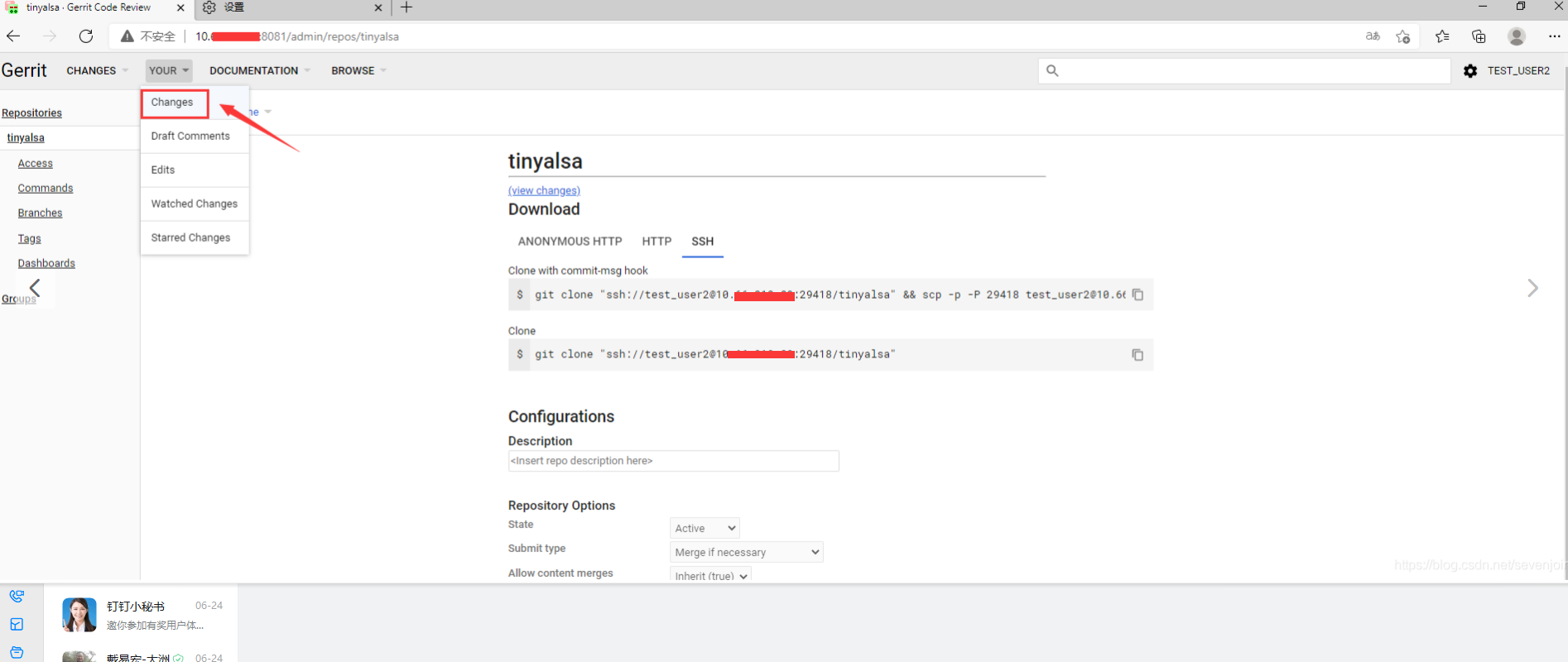The image size is (1568, 662).
Task: Click the browser profile avatar
Action: click(1517, 36)
